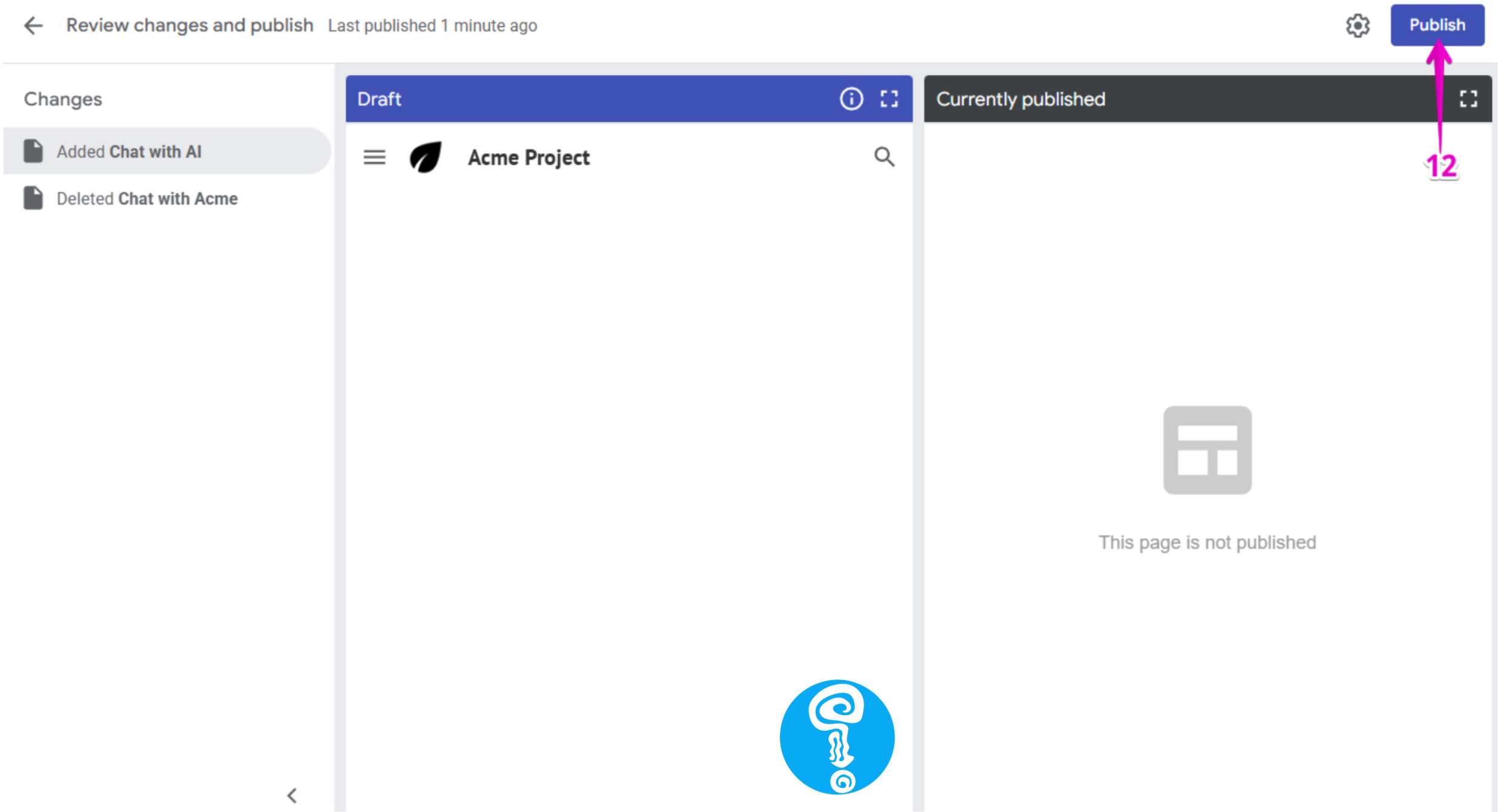Viewport: 1498px width, 812px height.
Task: Click the not published placeholder layout image
Action: point(1207,450)
